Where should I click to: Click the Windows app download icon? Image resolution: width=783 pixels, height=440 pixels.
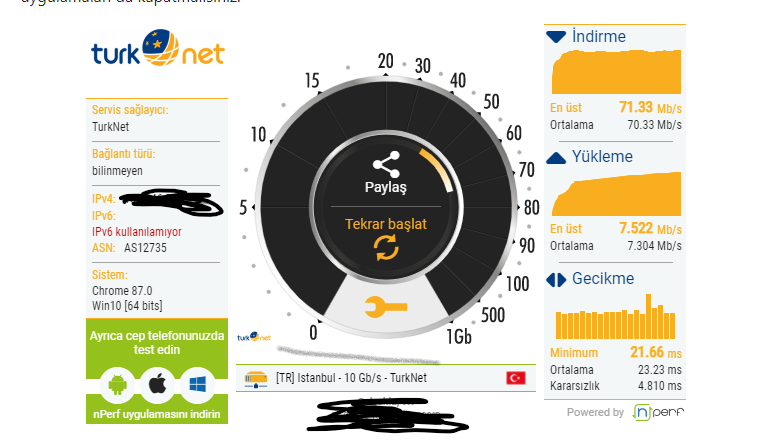point(198,385)
